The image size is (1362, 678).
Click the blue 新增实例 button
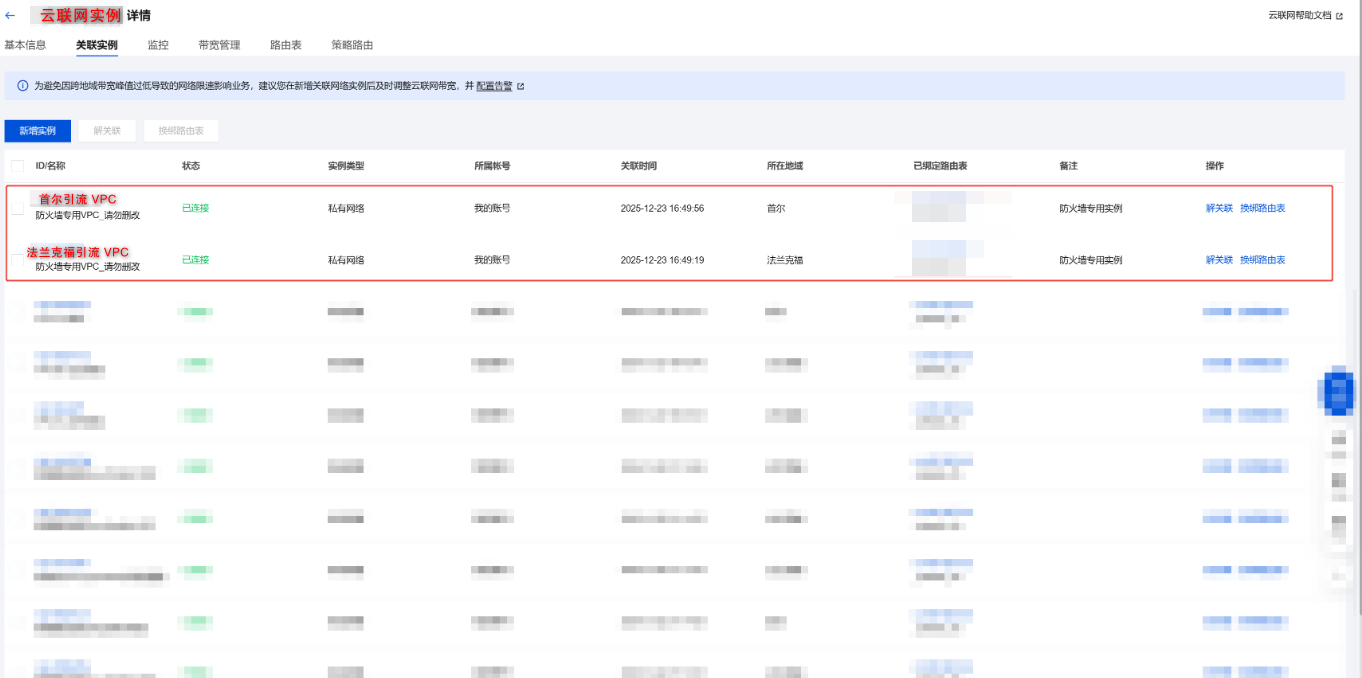click(x=38, y=131)
